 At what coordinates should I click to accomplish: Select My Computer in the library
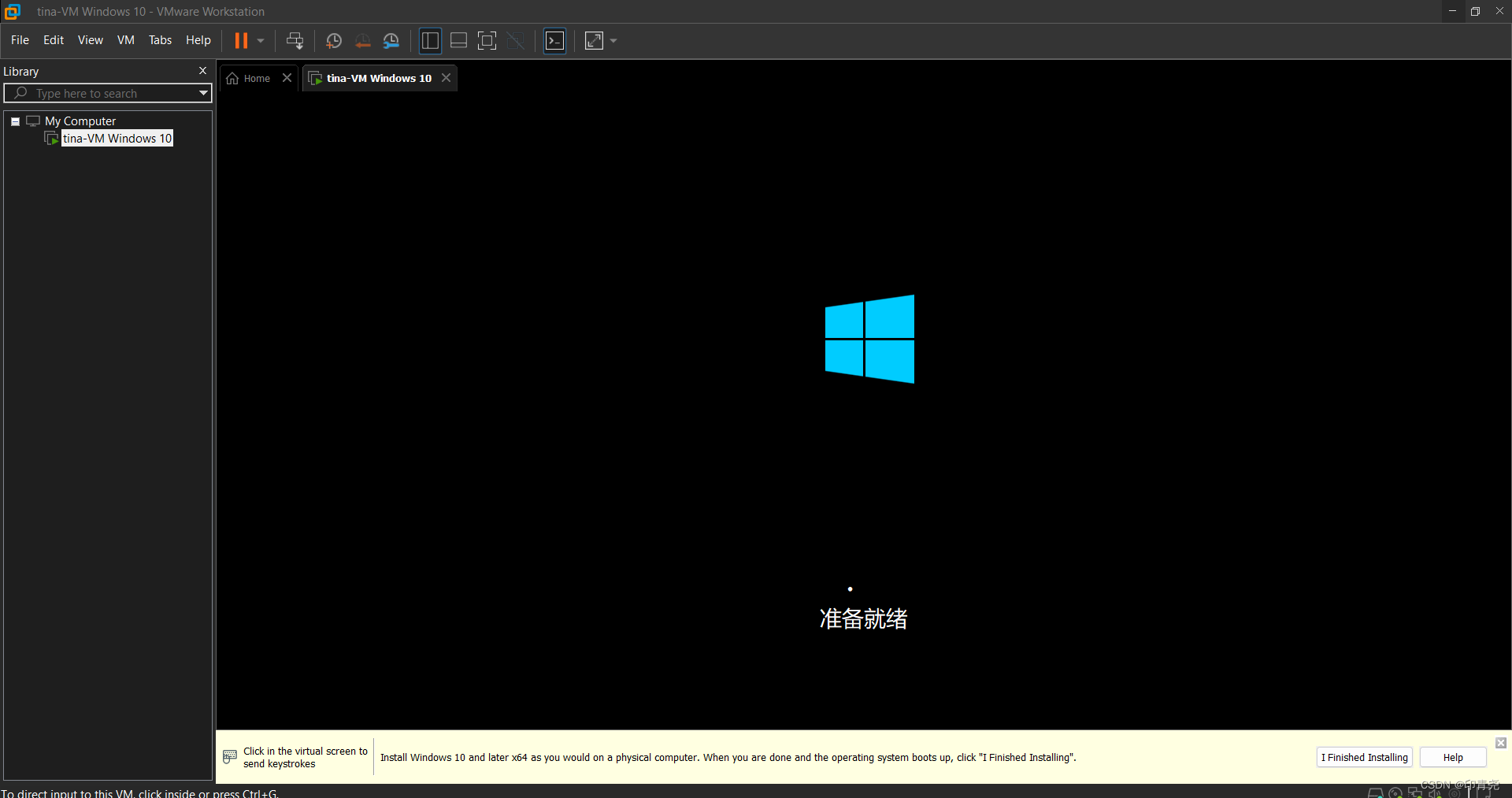pyautogui.click(x=80, y=121)
